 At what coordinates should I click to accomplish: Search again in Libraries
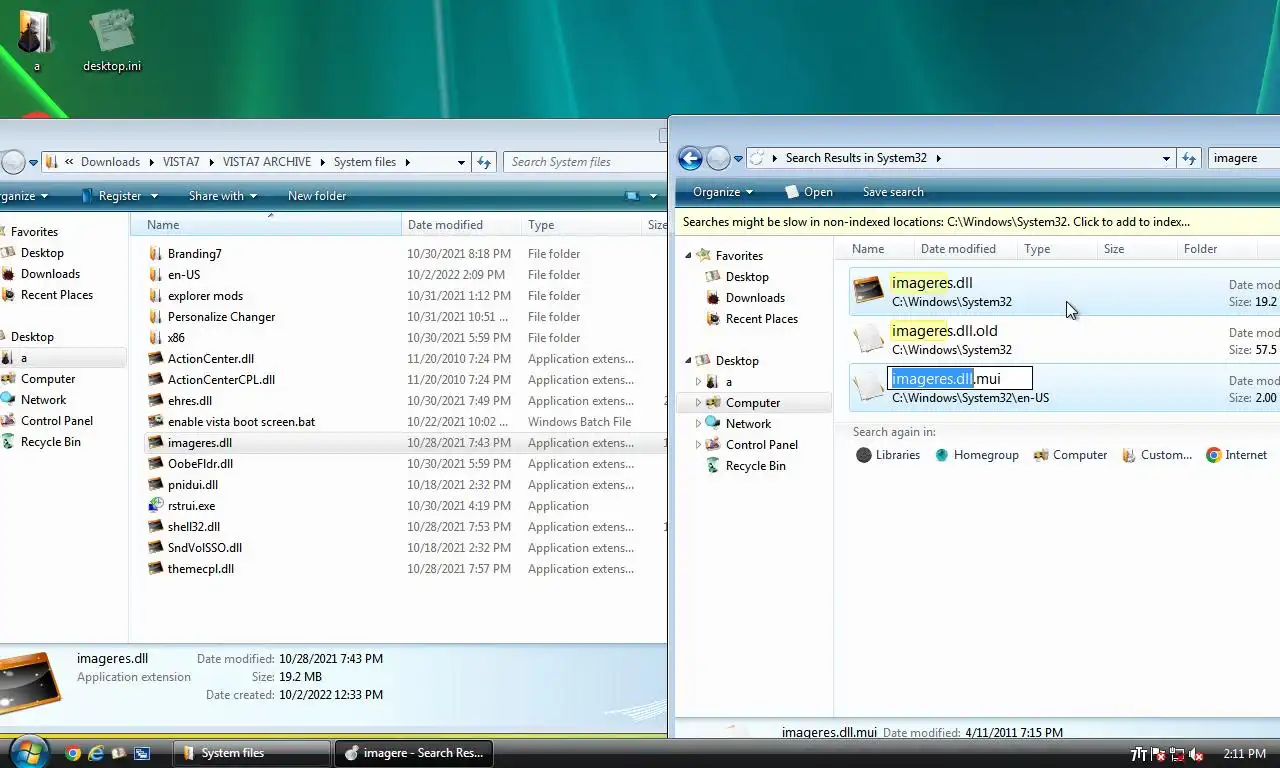pyautogui.click(x=888, y=455)
